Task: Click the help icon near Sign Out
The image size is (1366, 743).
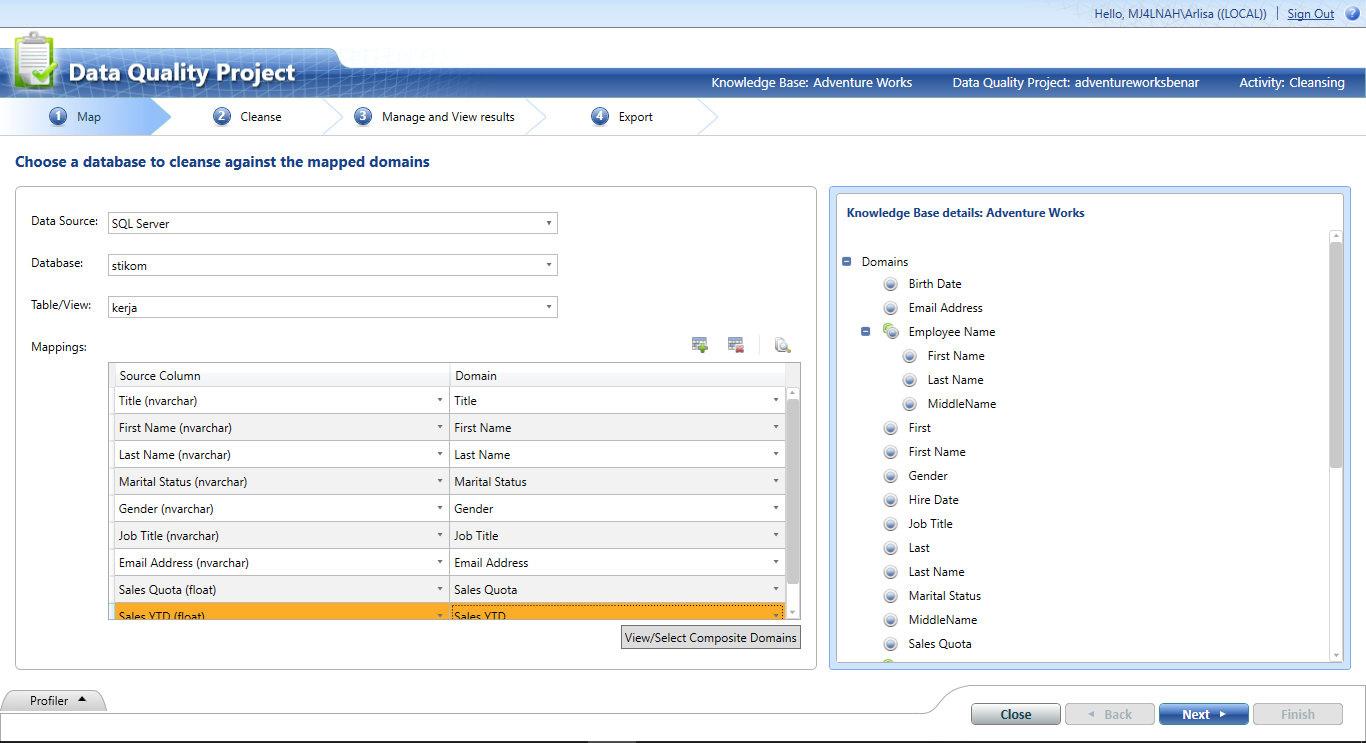Action: click(x=1352, y=13)
